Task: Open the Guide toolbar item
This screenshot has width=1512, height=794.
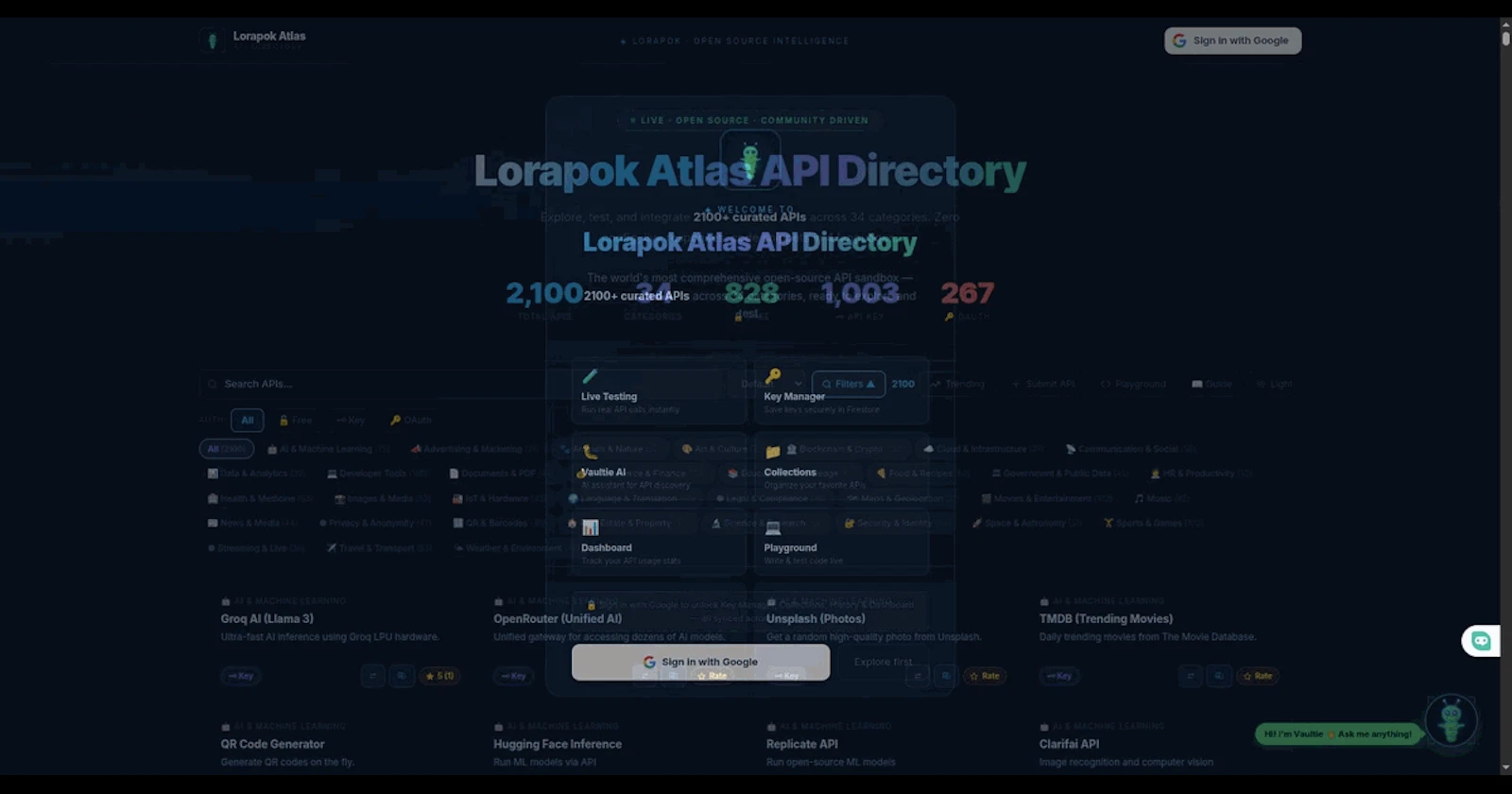Action: 1212,384
